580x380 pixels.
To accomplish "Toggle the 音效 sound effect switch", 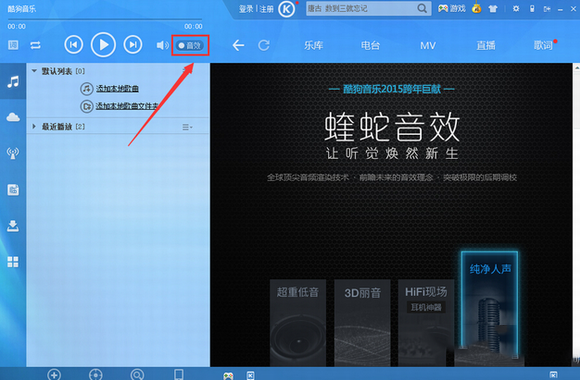I will [190, 45].
